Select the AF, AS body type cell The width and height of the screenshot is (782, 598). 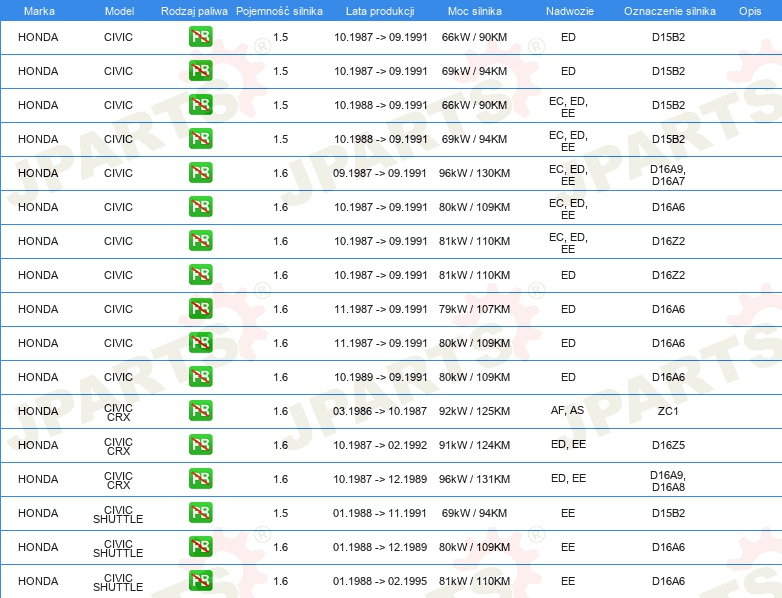point(568,410)
